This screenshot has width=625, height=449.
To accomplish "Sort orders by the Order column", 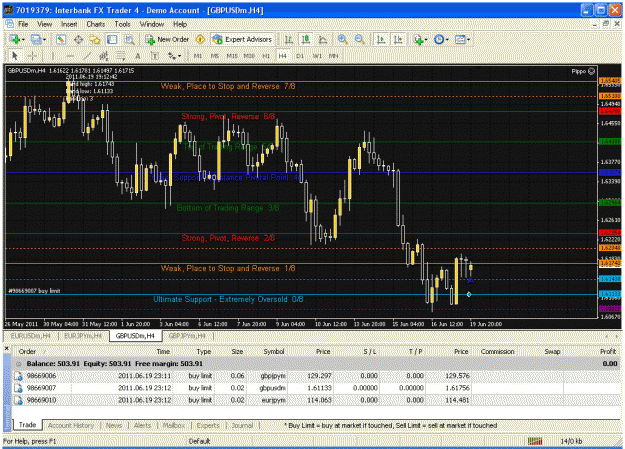I will pyautogui.click(x=27, y=351).
